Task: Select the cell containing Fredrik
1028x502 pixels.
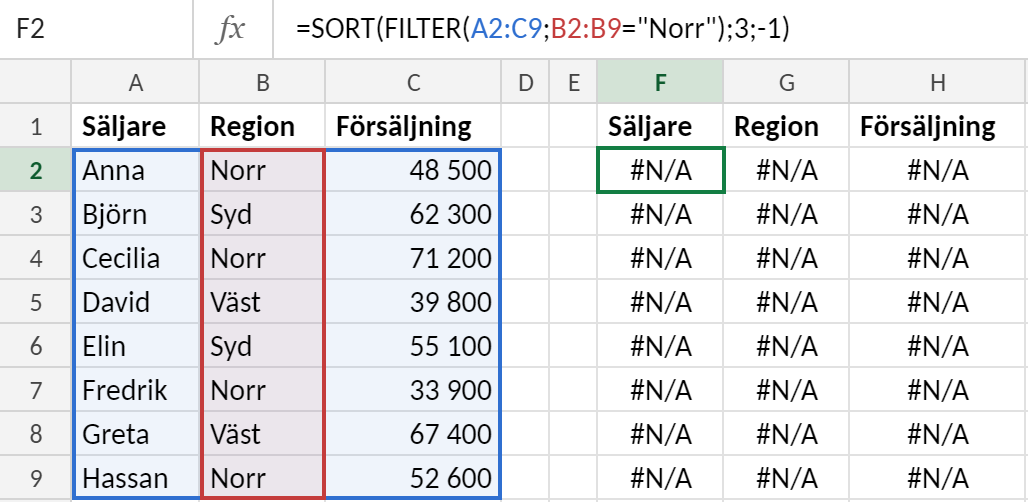Action: [135, 390]
